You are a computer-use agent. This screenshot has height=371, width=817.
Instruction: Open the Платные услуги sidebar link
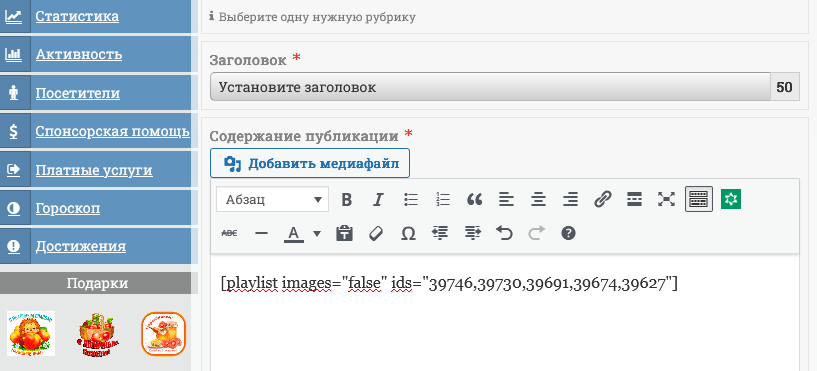[94, 170]
